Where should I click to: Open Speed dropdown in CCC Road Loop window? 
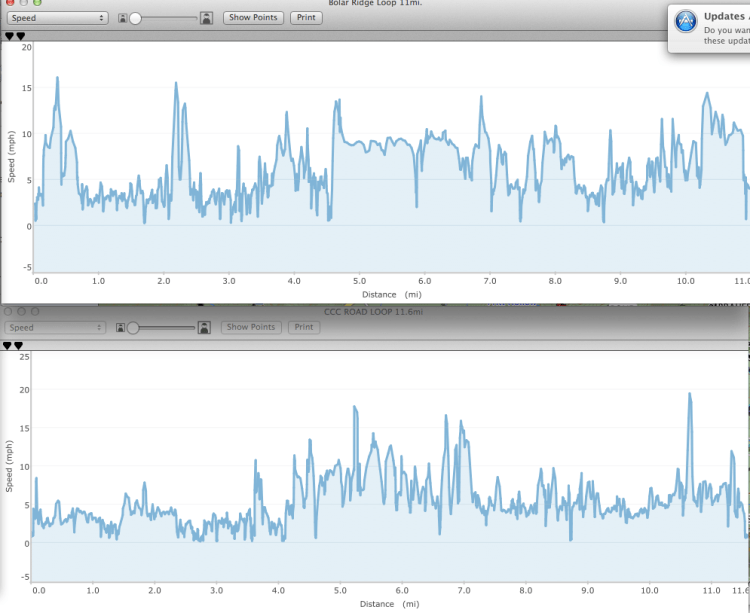(x=56, y=327)
